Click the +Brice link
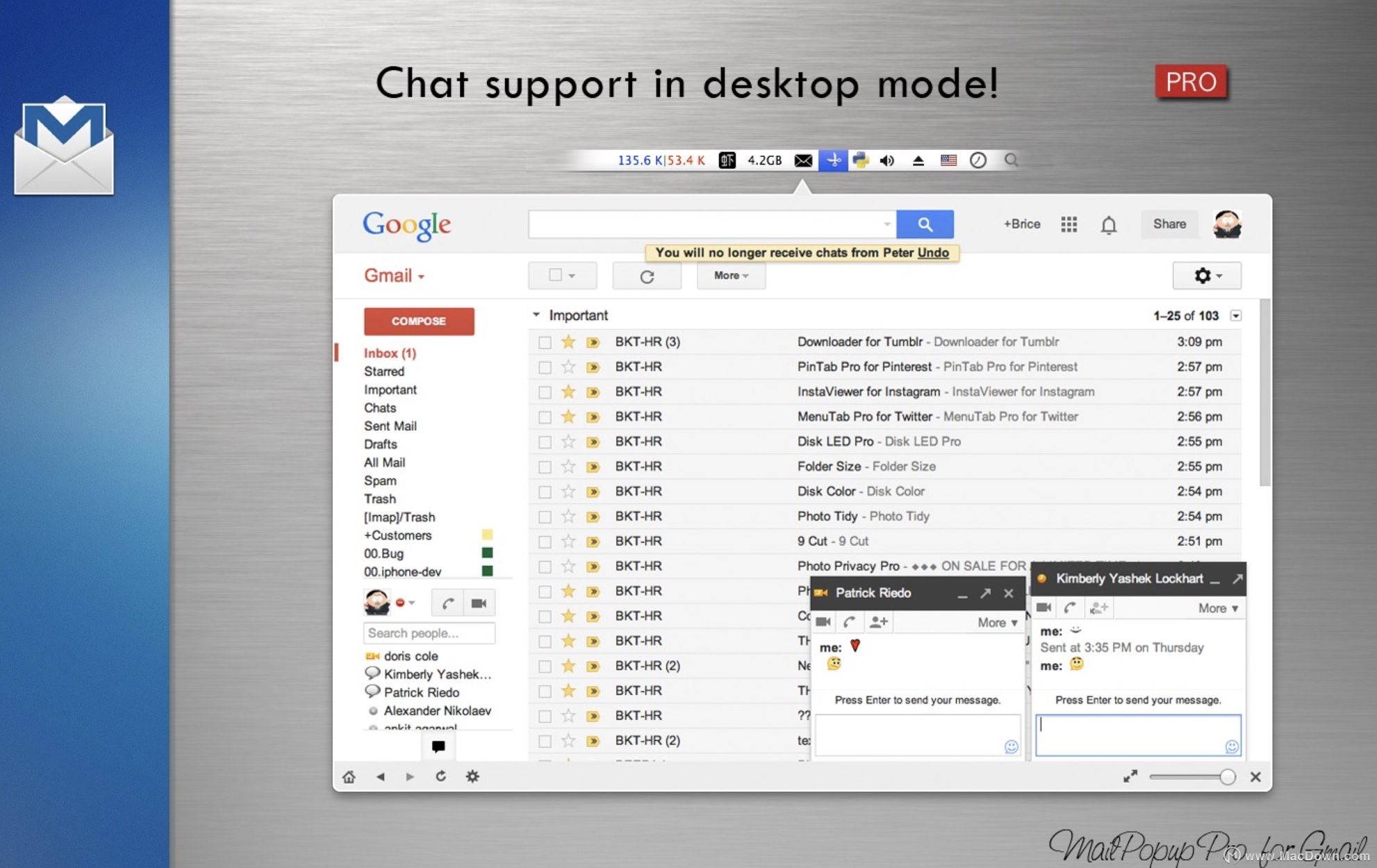1377x868 pixels. click(1022, 224)
